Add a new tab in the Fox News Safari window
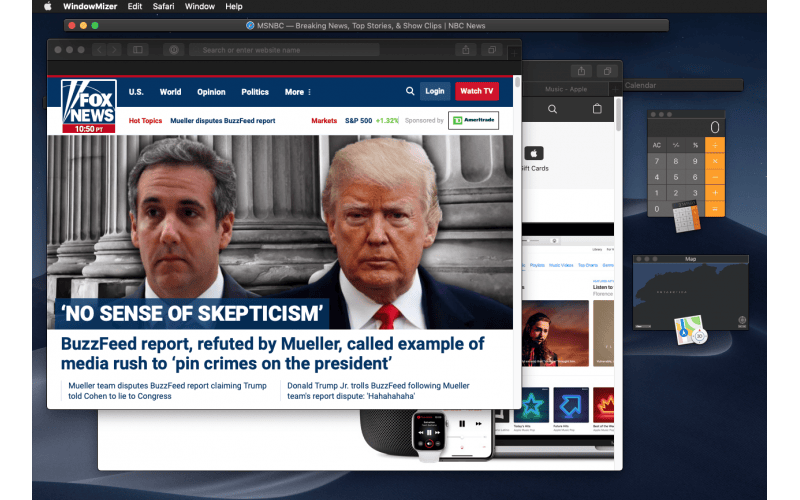 point(514,53)
